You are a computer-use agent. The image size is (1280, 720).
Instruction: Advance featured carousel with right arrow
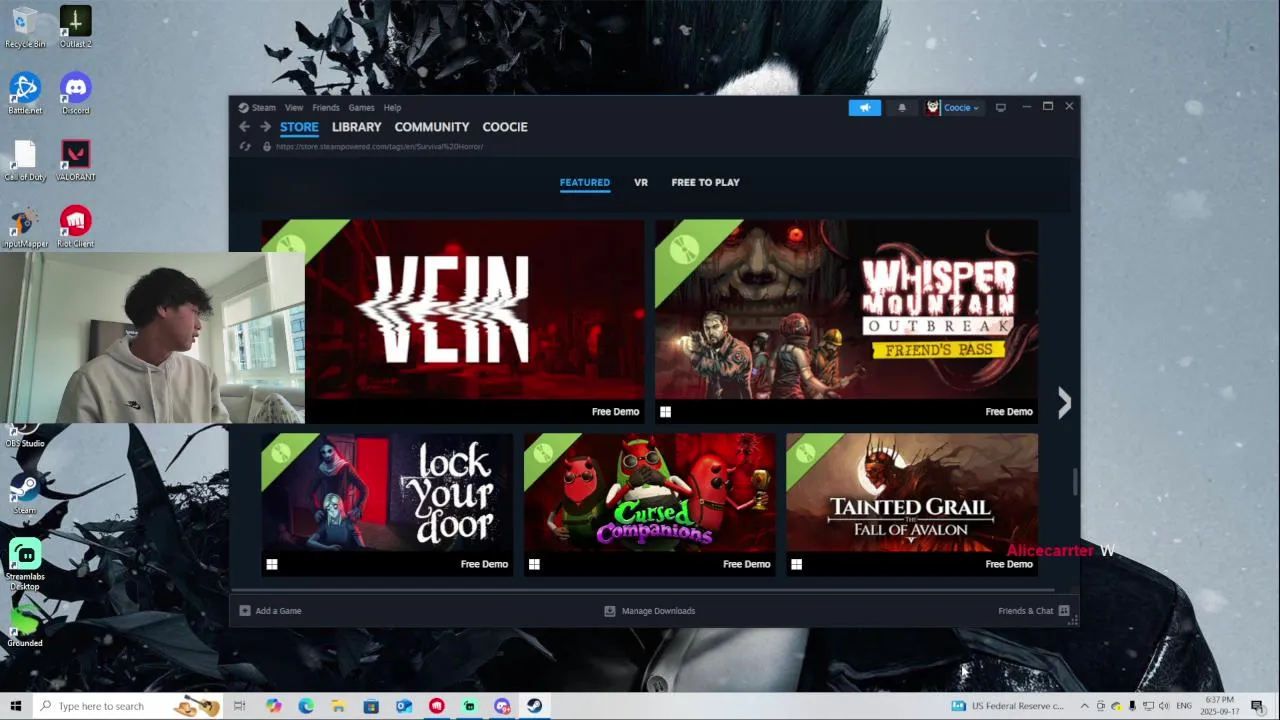(x=1064, y=403)
